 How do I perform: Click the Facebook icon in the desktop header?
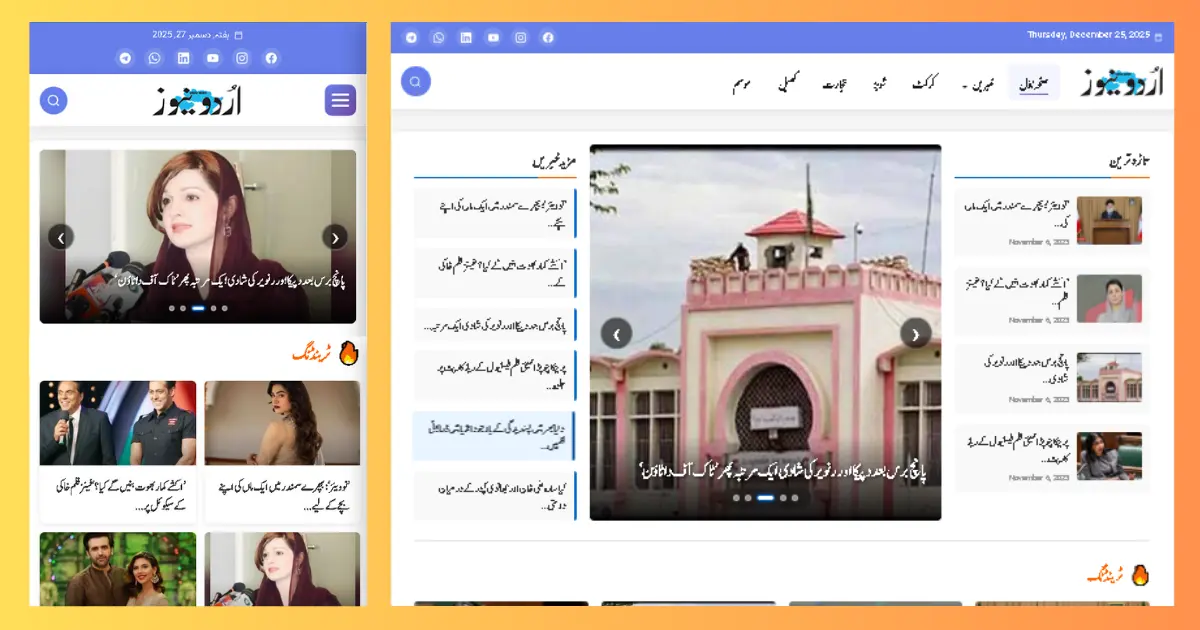(x=548, y=37)
